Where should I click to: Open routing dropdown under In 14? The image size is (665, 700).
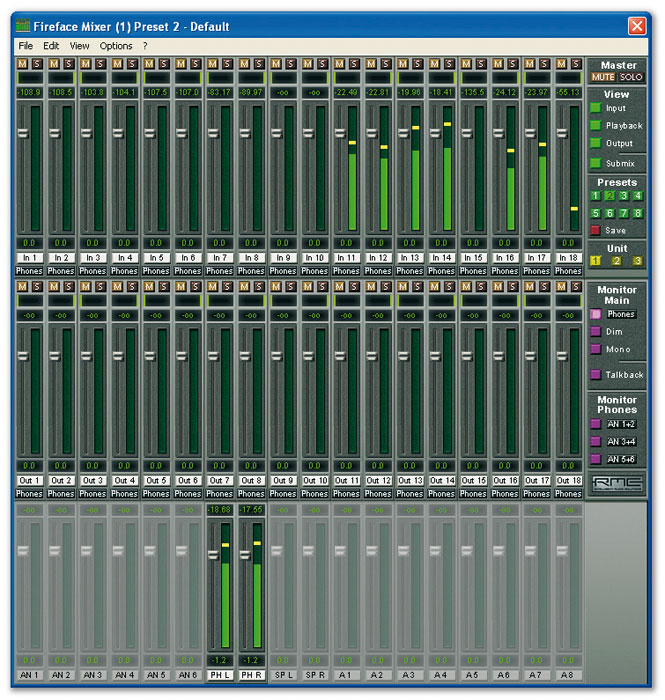[442, 270]
